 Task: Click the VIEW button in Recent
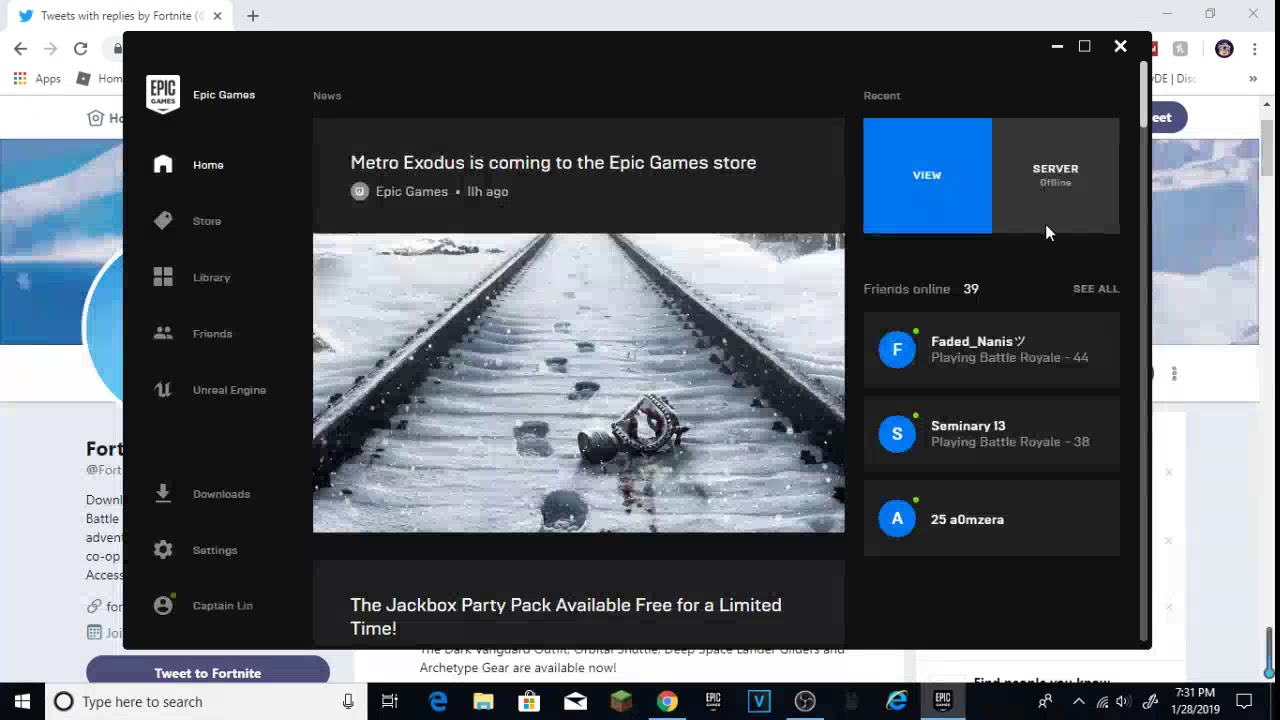(x=927, y=175)
